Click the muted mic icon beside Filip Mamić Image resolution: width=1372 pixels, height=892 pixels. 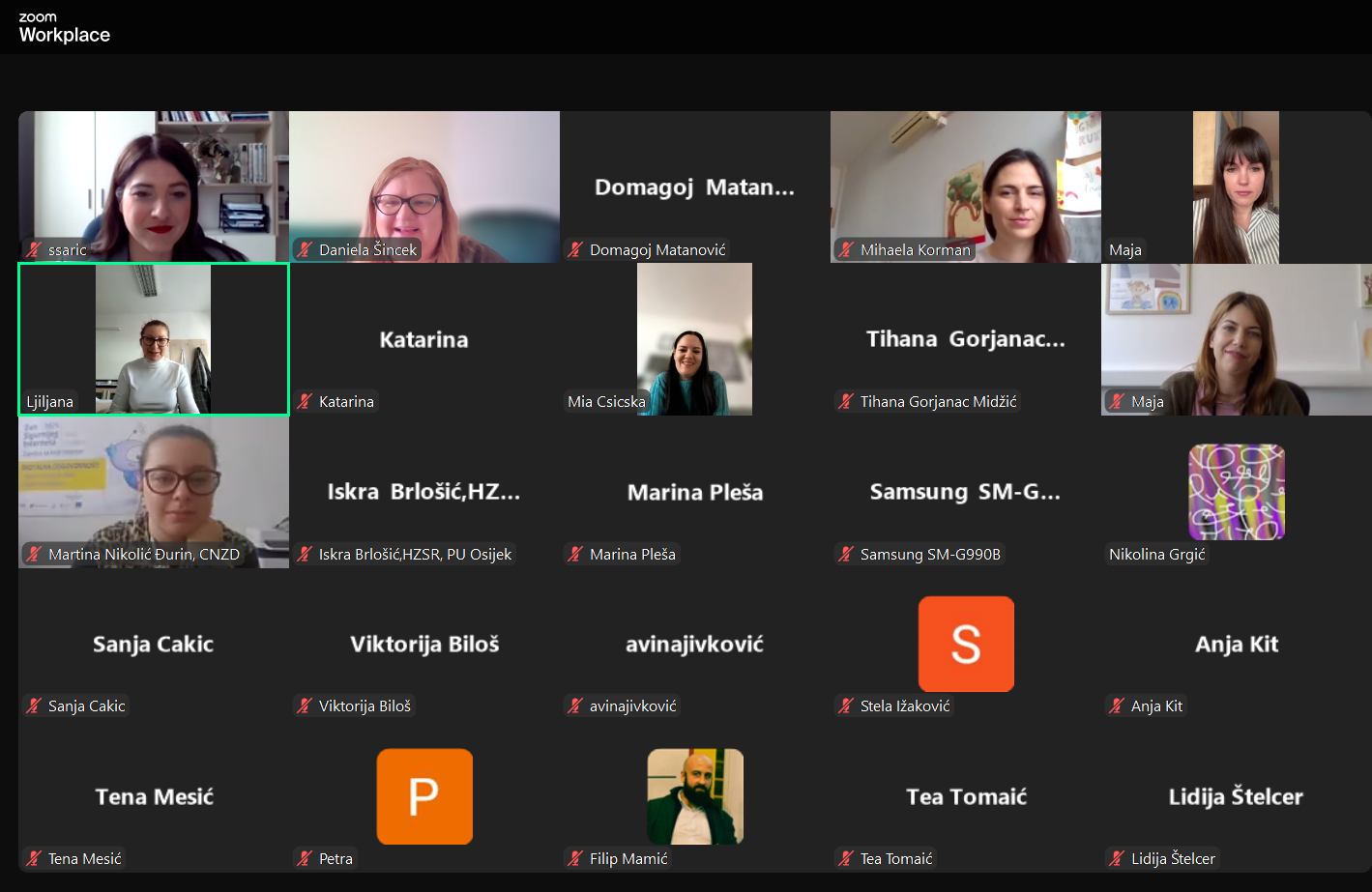click(x=575, y=858)
